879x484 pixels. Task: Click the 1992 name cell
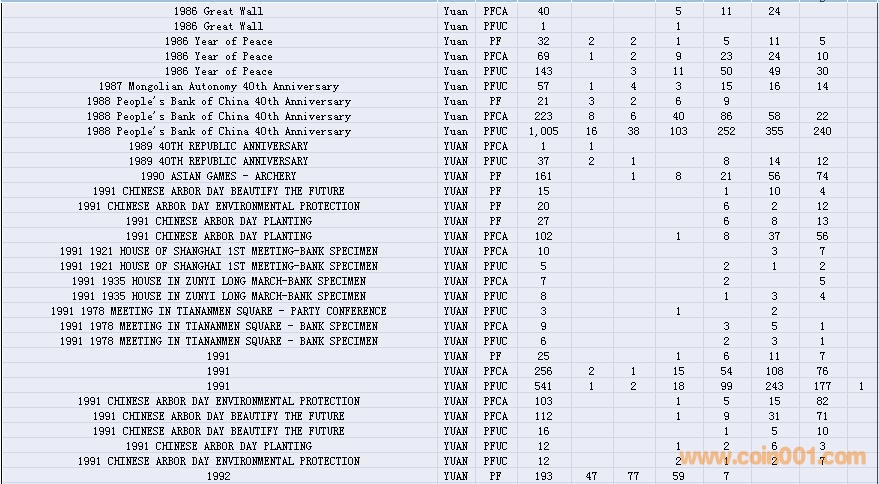(218, 476)
